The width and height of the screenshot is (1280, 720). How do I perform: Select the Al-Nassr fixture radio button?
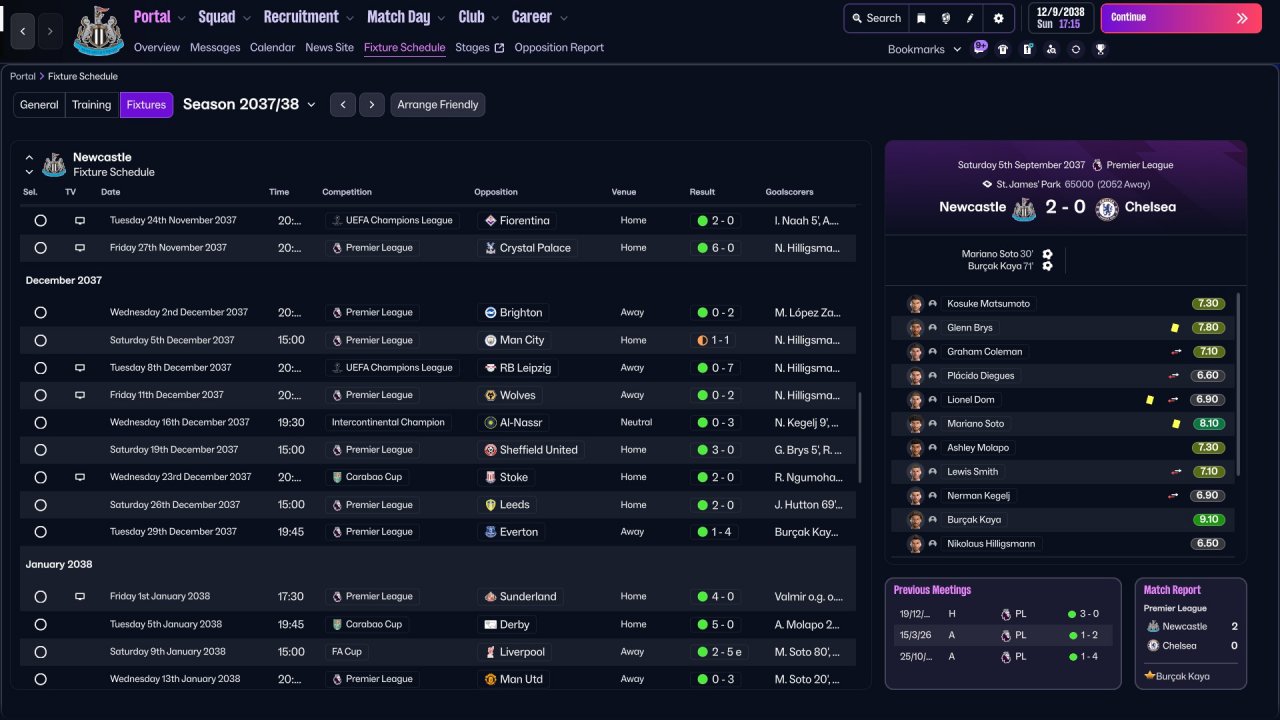tap(40, 423)
